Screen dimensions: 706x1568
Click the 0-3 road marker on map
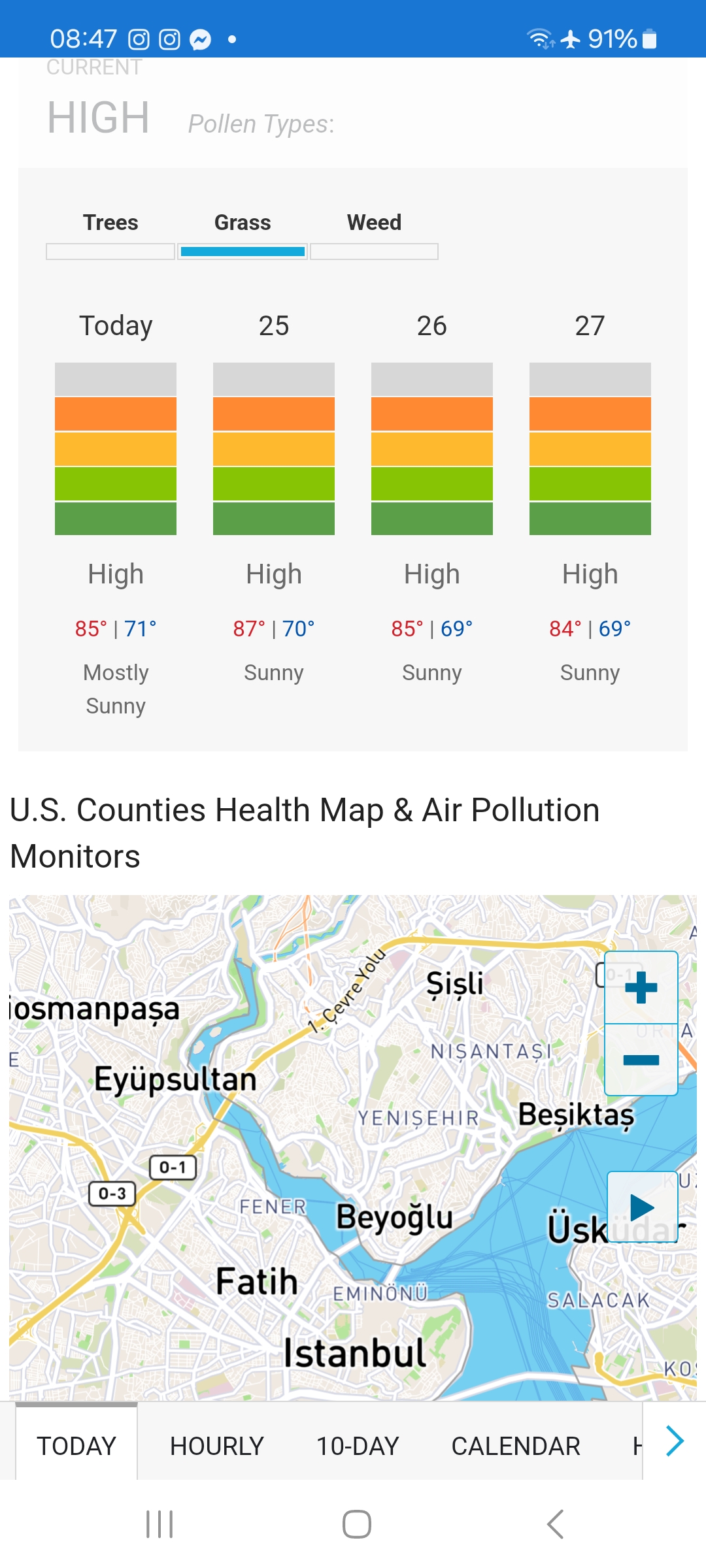(112, 1194)
